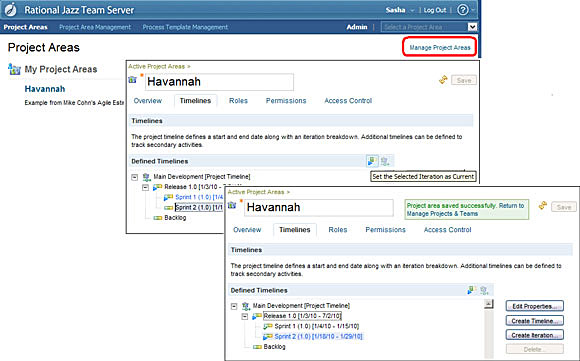This screenshot has width=580, height=361.
Task: Select Sprint 2 (1.0) in middle panel tree
Action: coord(199,208)
